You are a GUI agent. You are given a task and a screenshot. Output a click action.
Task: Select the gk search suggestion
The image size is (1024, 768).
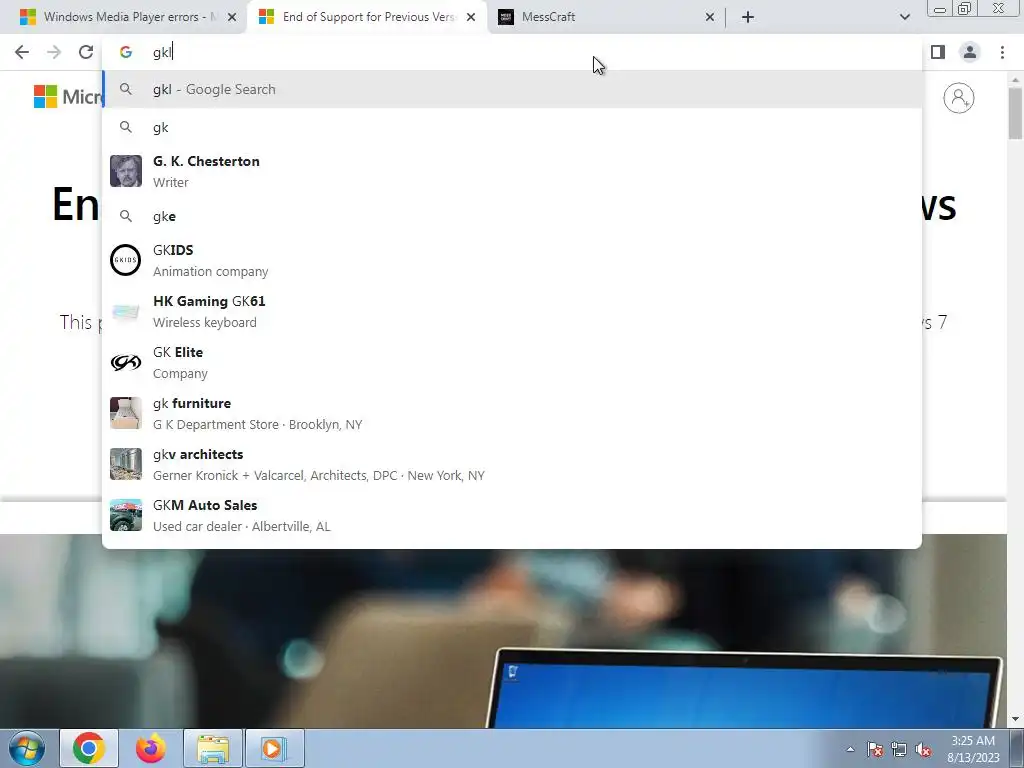[512, 127]
